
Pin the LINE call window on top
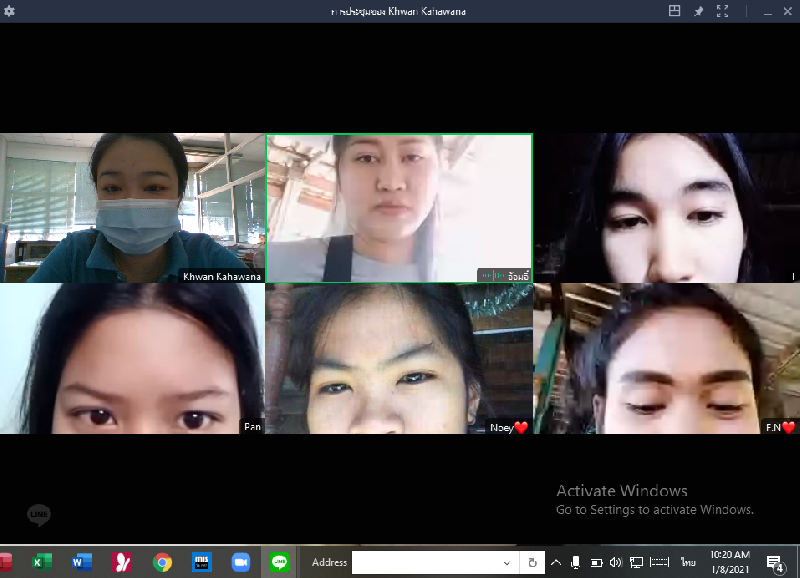[x=699, y=11]
